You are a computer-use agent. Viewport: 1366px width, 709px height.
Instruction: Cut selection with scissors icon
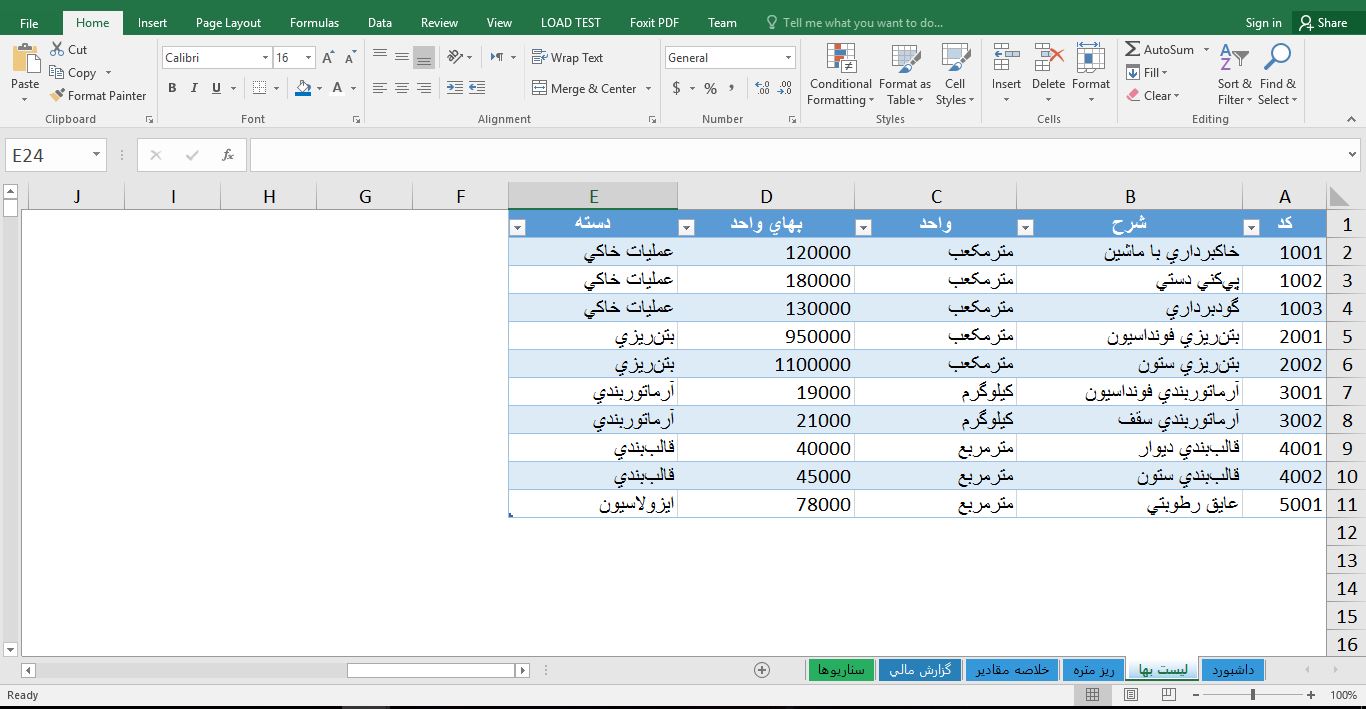[x=68, y=49]
